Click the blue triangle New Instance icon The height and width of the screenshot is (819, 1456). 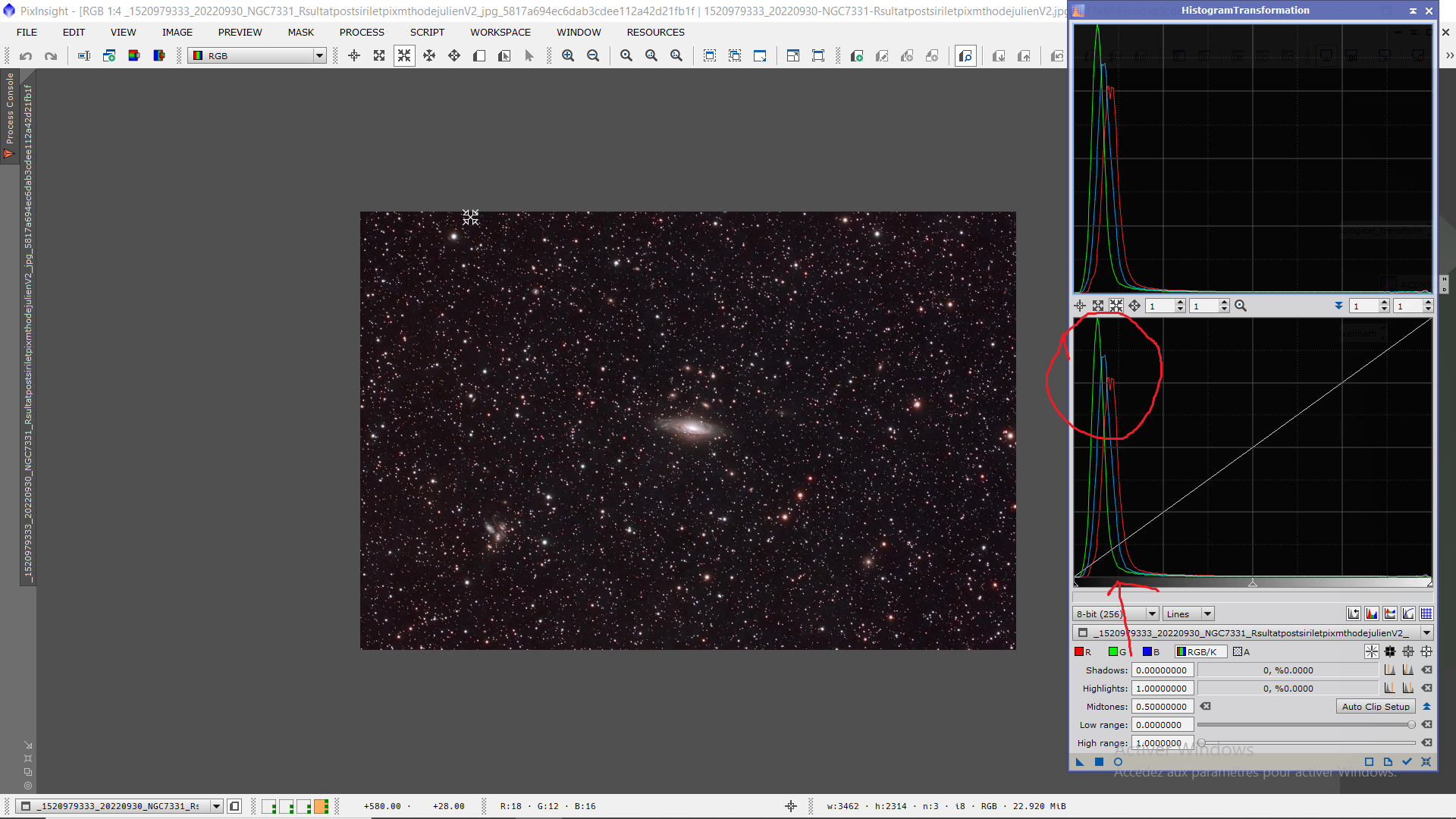tap(1080, 761)
